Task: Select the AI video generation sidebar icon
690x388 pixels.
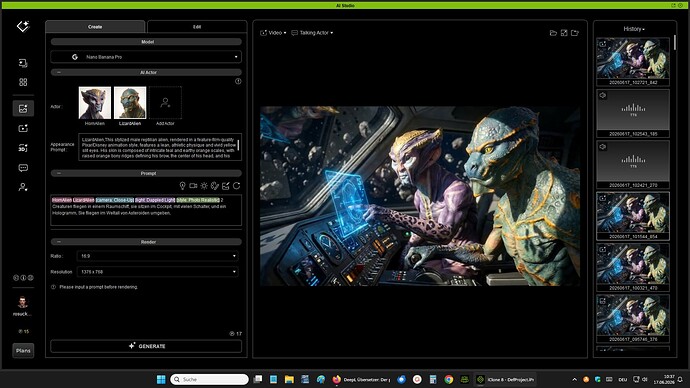Action: pyautogui.click(x=23, y=128)
